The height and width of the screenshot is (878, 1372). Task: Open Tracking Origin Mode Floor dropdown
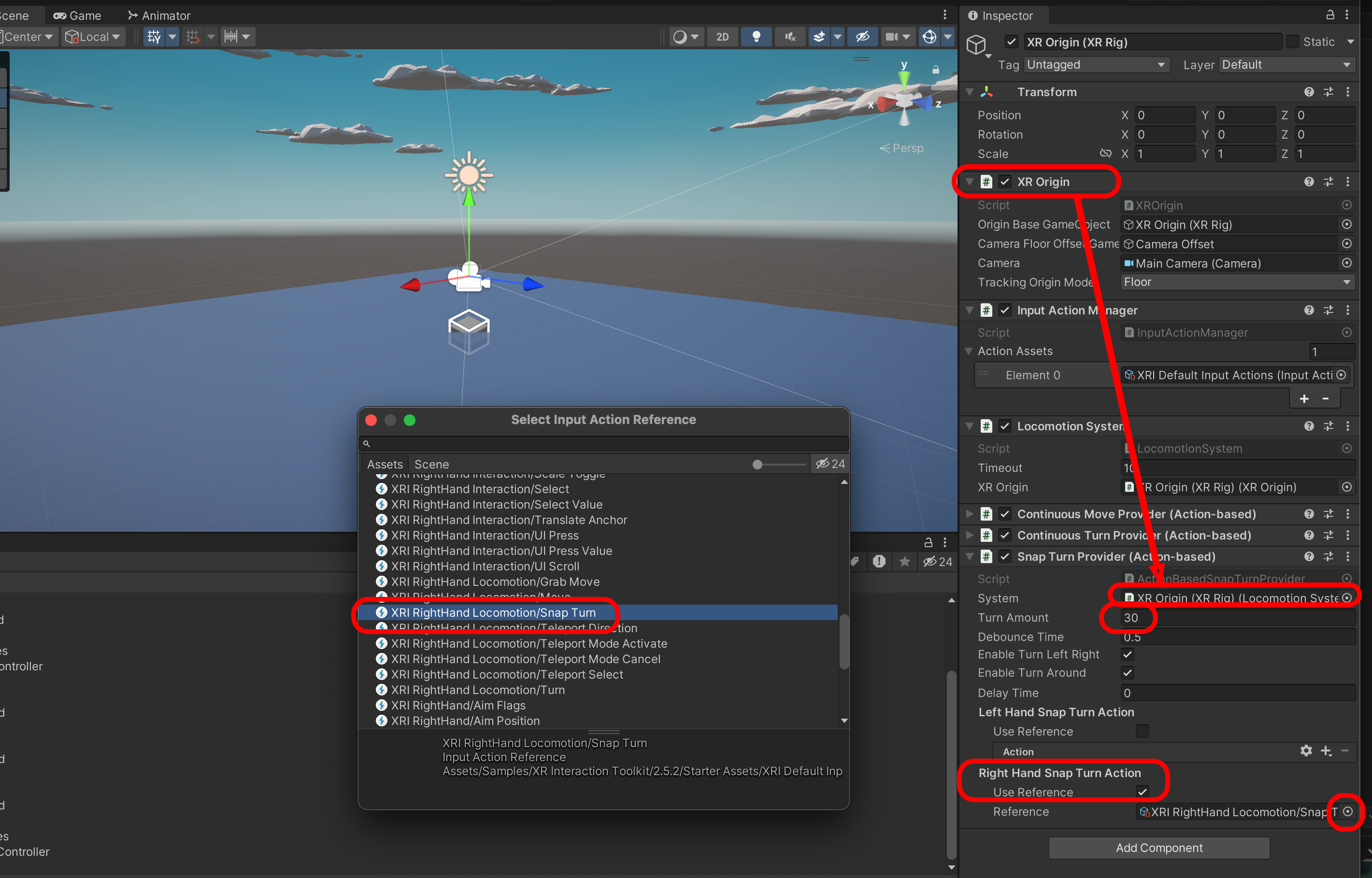pos(1236,282)
